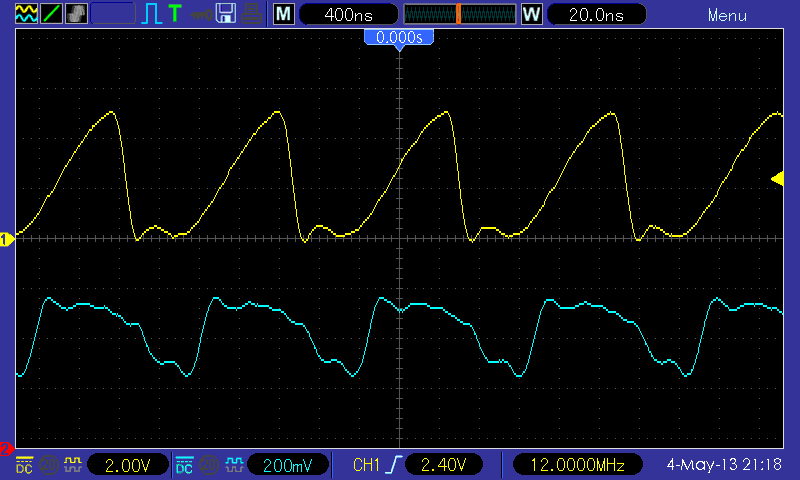This screenshot has height=480, width=800.
Task: Click the rising edge trigger slope icon
Action: click(x=393, y=465)
